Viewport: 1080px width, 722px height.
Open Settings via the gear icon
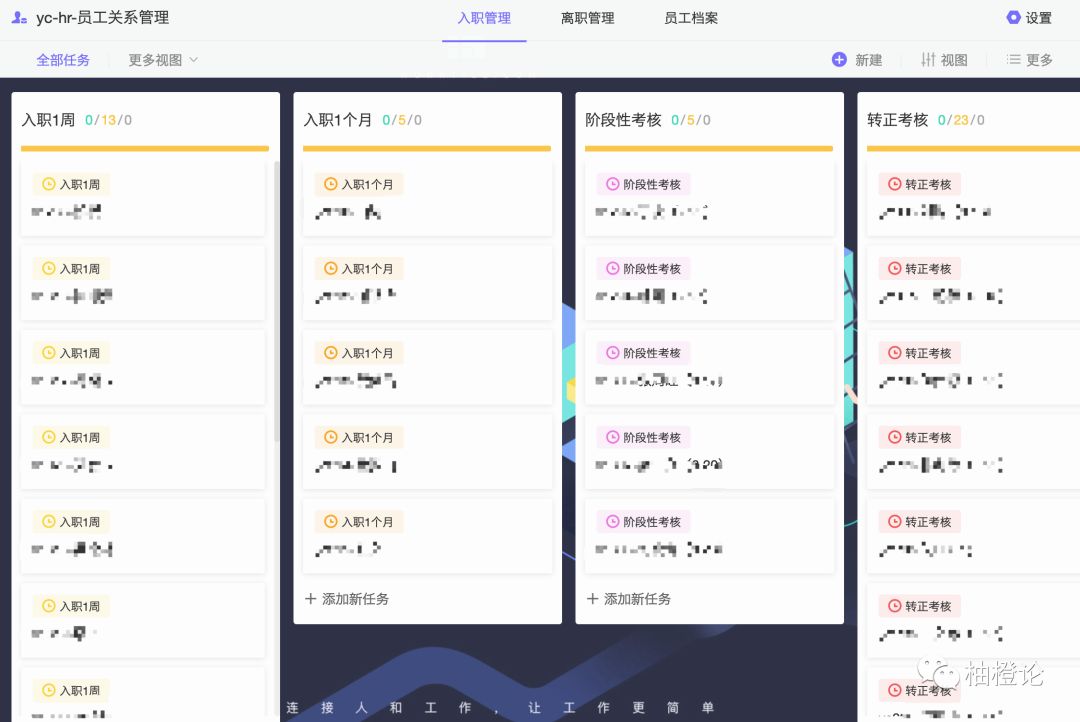point(1013,18)
